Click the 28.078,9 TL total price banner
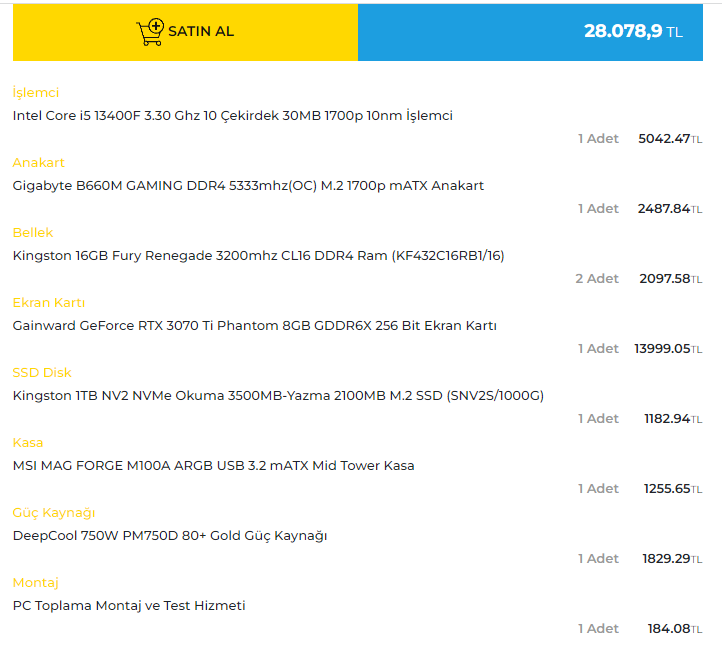The width and height of the screenshot is (722, 653). pos(530,32)
